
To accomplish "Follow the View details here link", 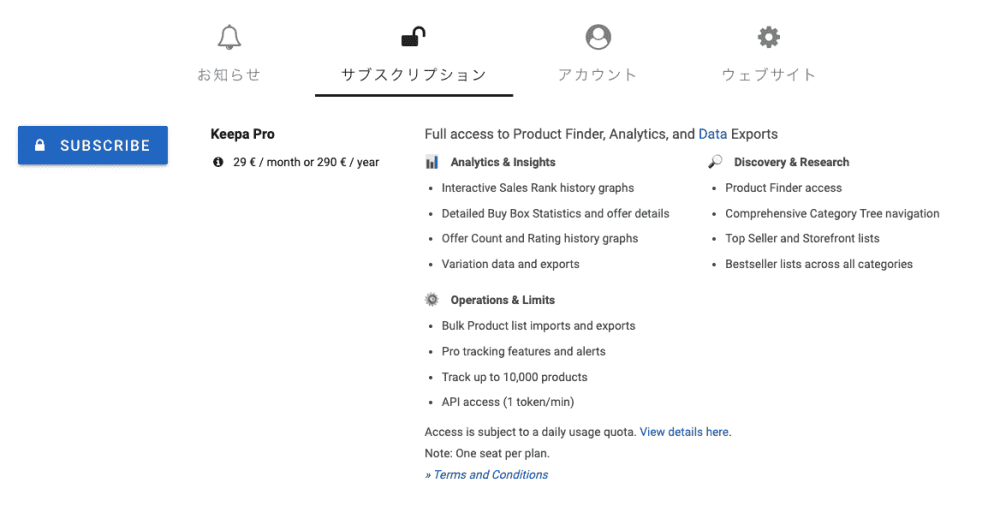I will coord(684,432).
